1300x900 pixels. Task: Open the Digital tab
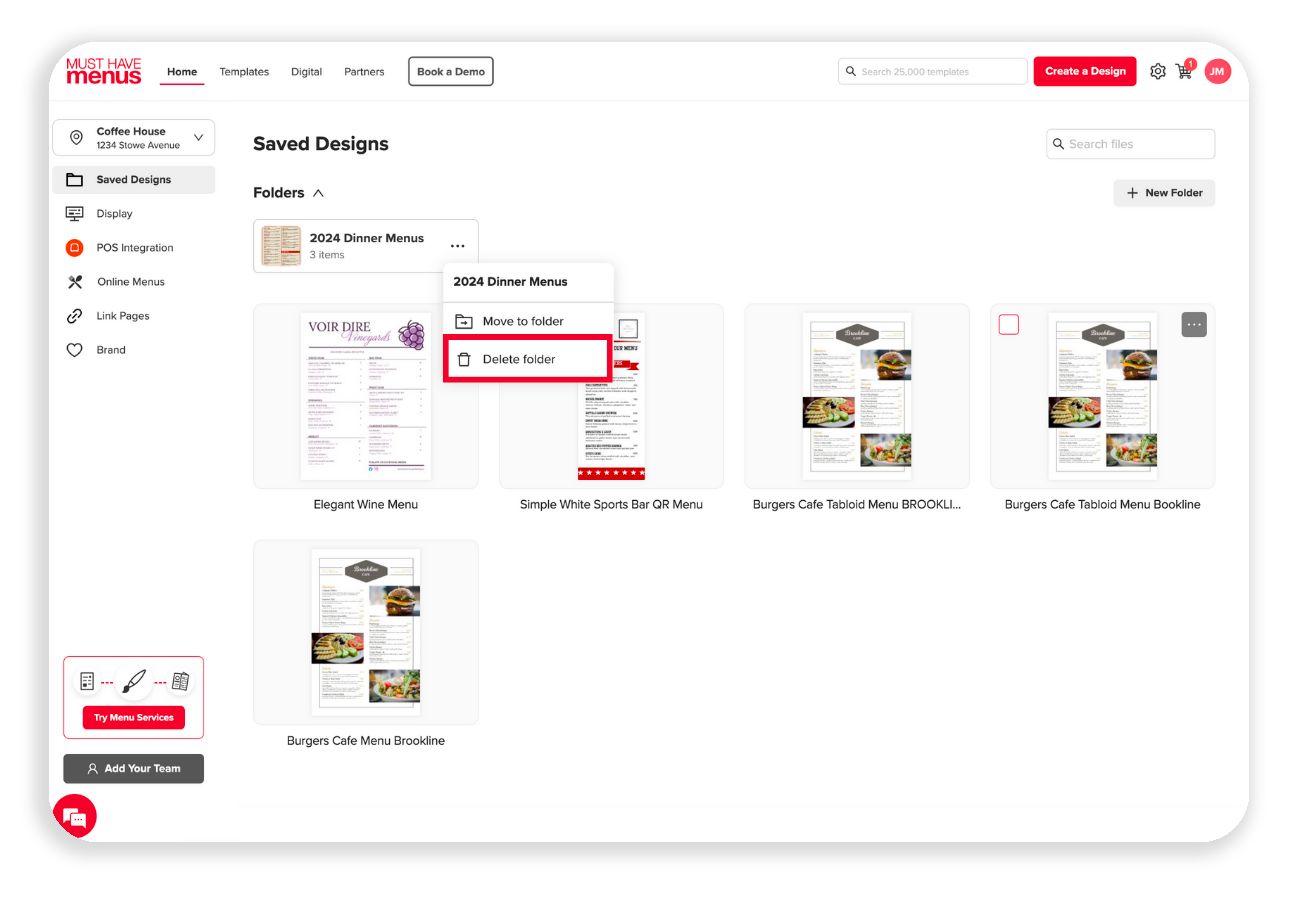click(x=306, y=72)
